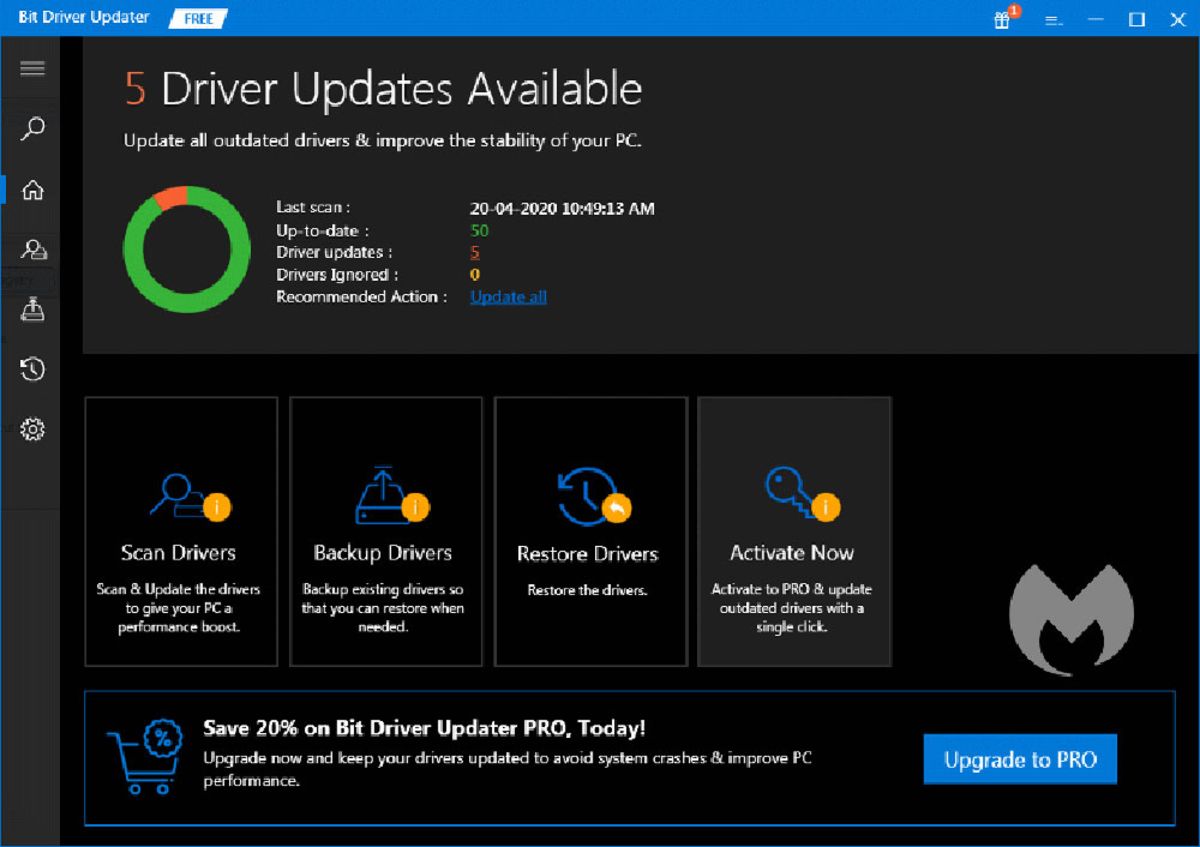Minimize the Bit Driver Updater window
The width and height of the screenshot is (1200, 847).
pos(1094,20)
